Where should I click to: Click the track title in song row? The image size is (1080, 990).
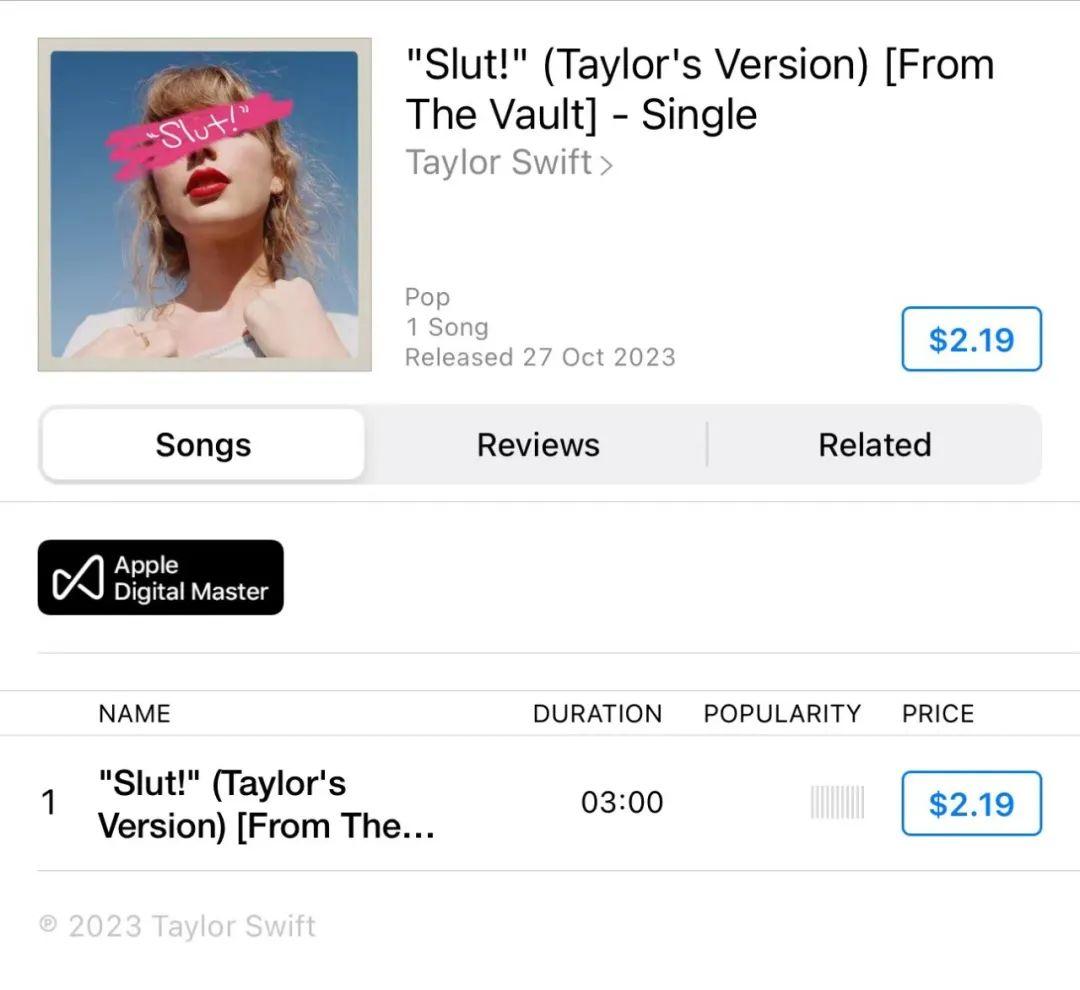point(267,804)
